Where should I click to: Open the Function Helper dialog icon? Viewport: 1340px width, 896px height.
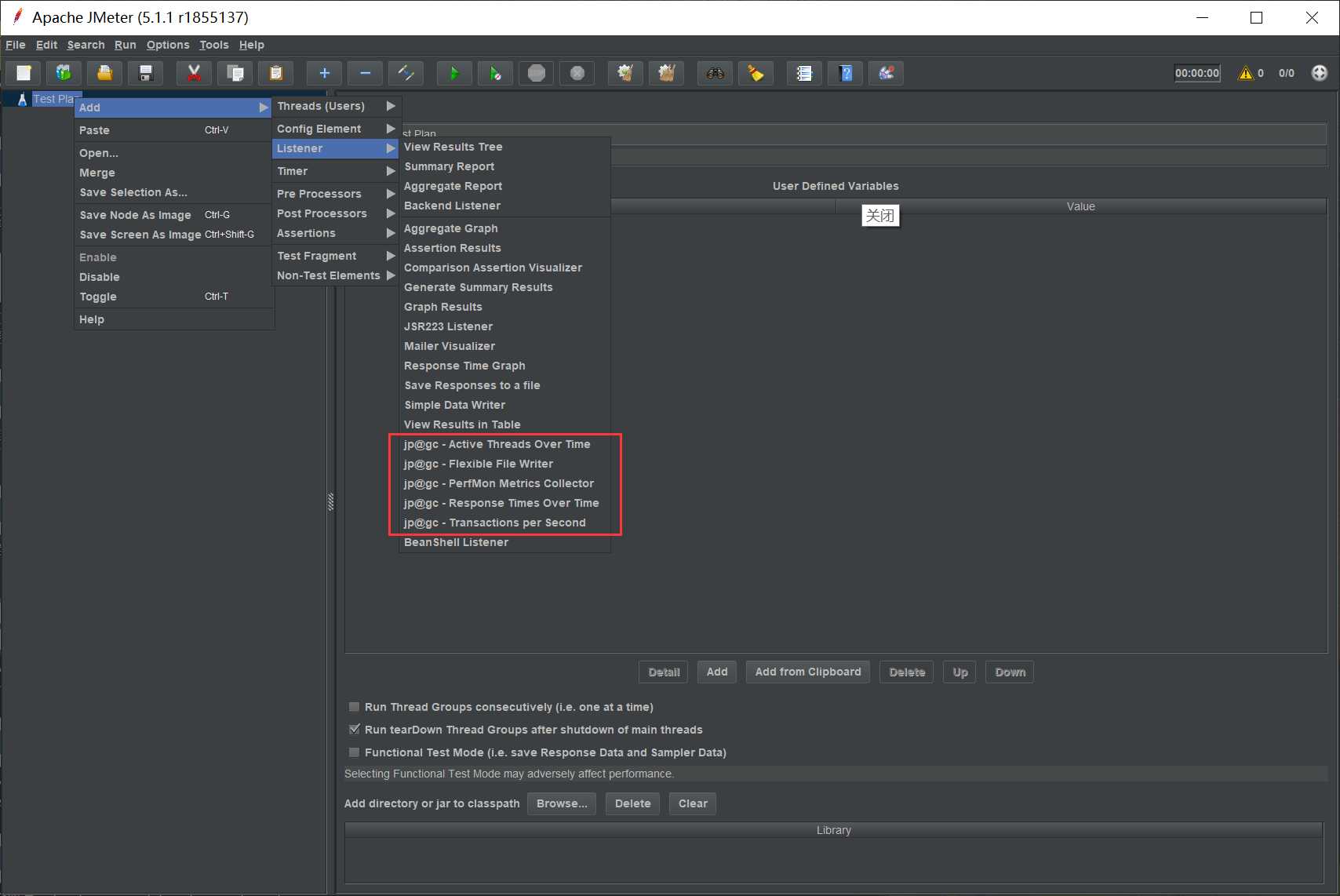point(804,73)
